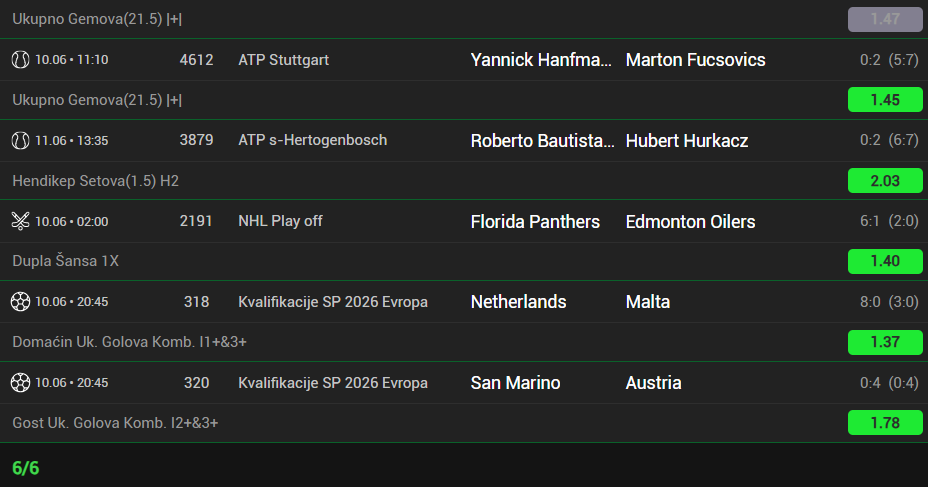Click the 1.78 odds for Gost Uk. Golova
Viewport: 928px width, 487px height.
pyautogui.click(x=885, y=423)
